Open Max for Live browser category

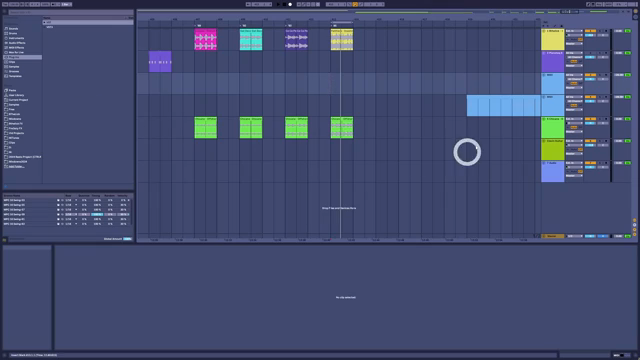point(16,52)
